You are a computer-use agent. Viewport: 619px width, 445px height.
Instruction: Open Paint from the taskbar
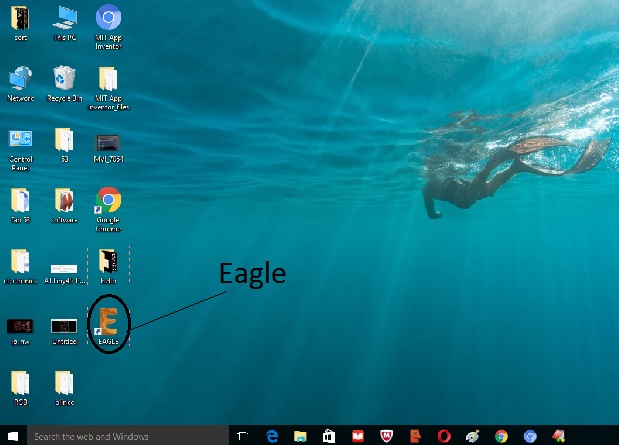[x=473, y=436]
